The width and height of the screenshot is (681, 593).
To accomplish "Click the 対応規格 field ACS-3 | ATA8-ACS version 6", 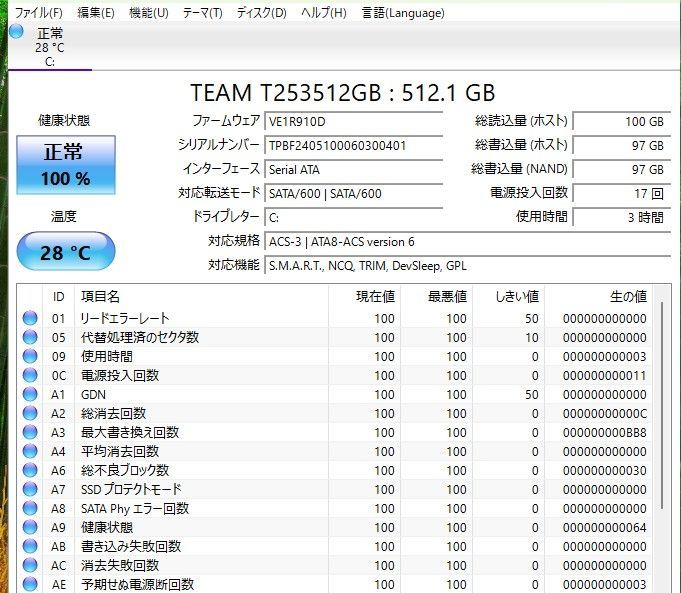I will click(x=468, y=242).
